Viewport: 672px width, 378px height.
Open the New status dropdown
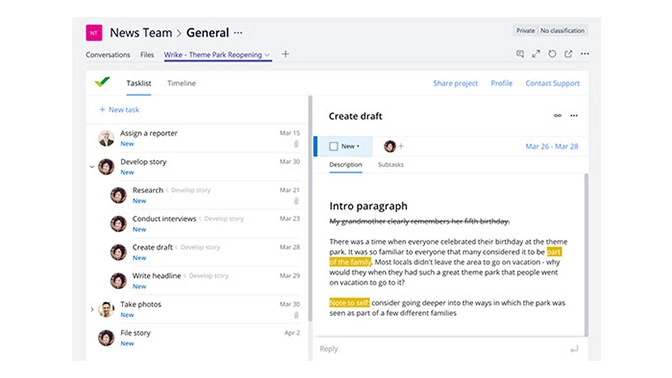(351, 146)
